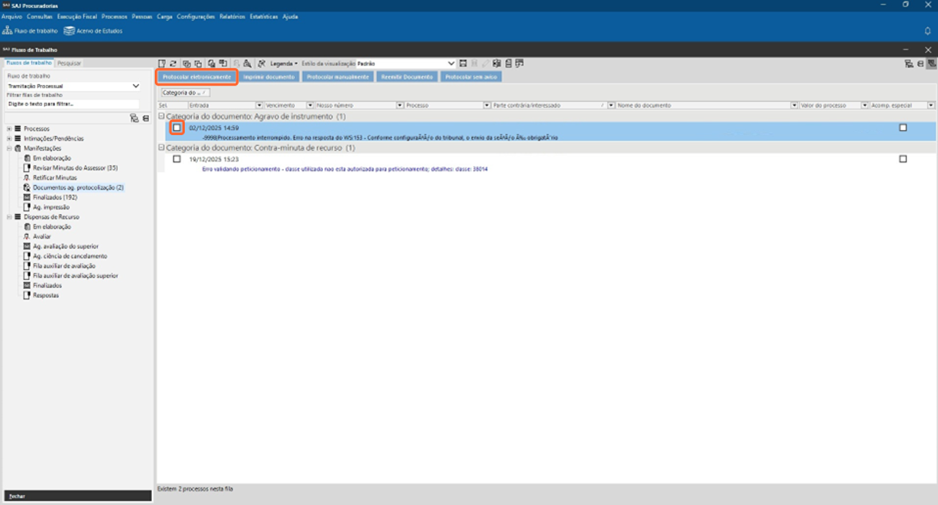Click the notification bell icon
The image size is (938, 505).
(927, 31)
